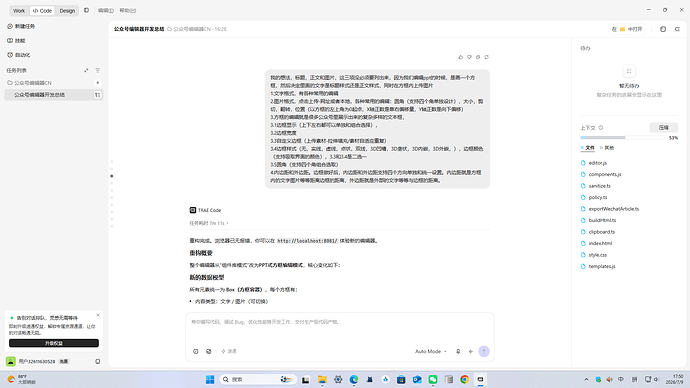Screen dimensions: 690x388
Task: Open Microsoft Edge from the taskbar
Action: click(x=354, y=379)
